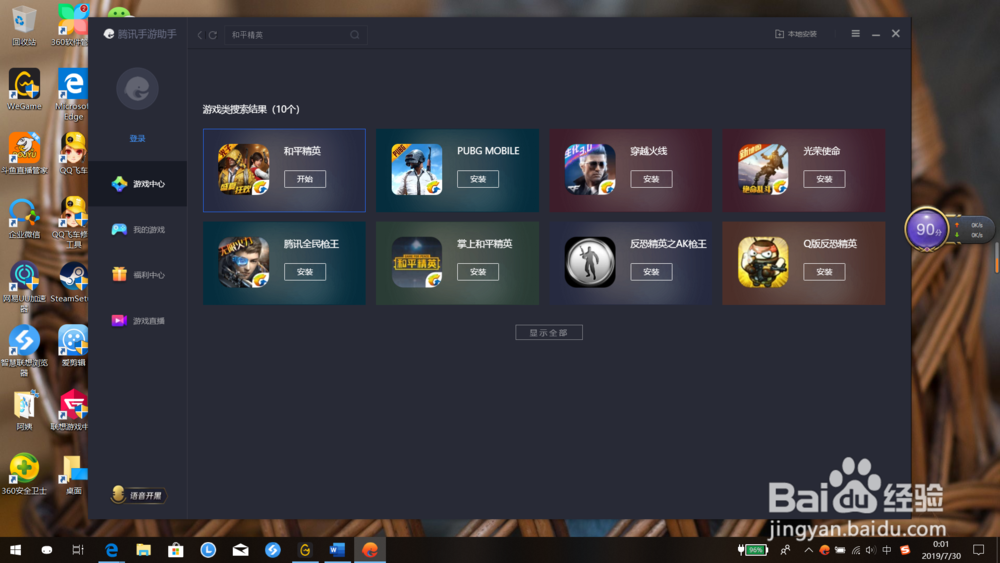Go back with the left arrow icon
The height and width of the screenshot is (563, 1000).
[x=200, y=35]
